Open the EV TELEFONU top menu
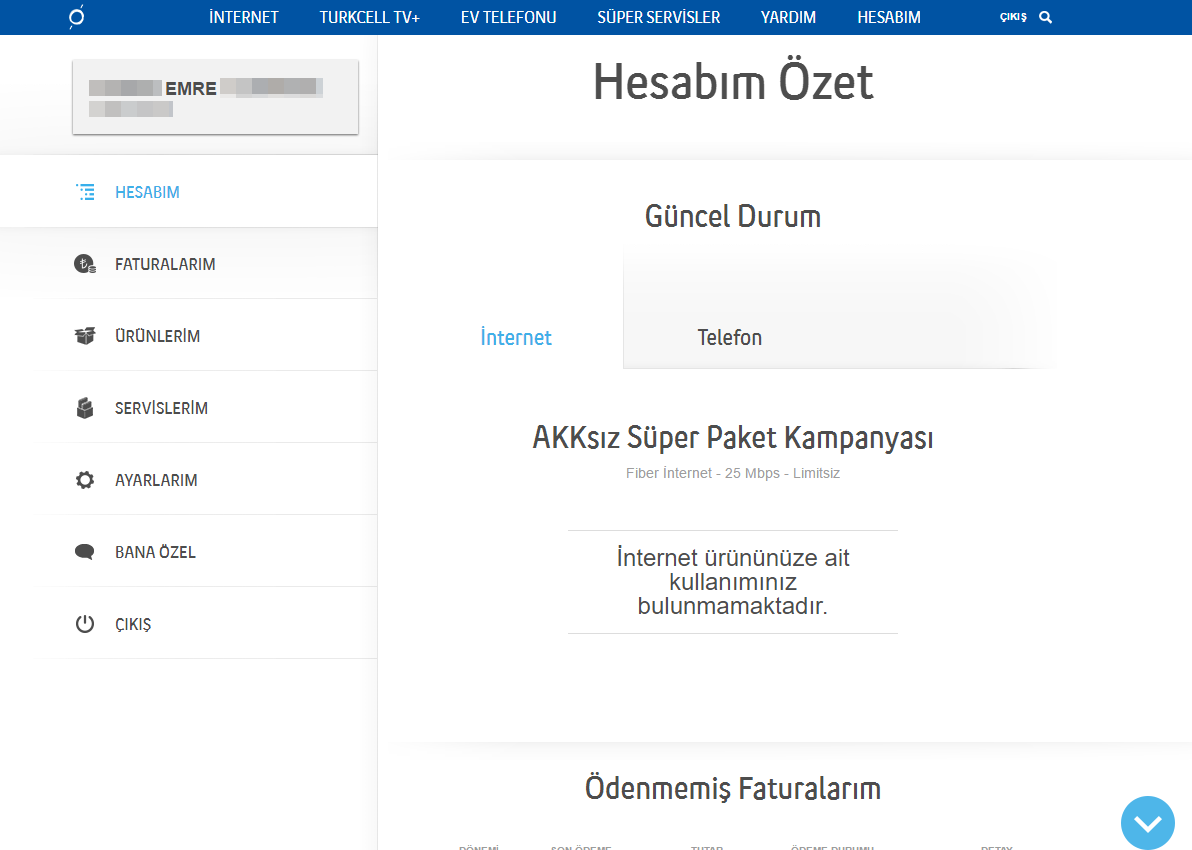The height and width of the screenshot is (850, 1192). 509,17
